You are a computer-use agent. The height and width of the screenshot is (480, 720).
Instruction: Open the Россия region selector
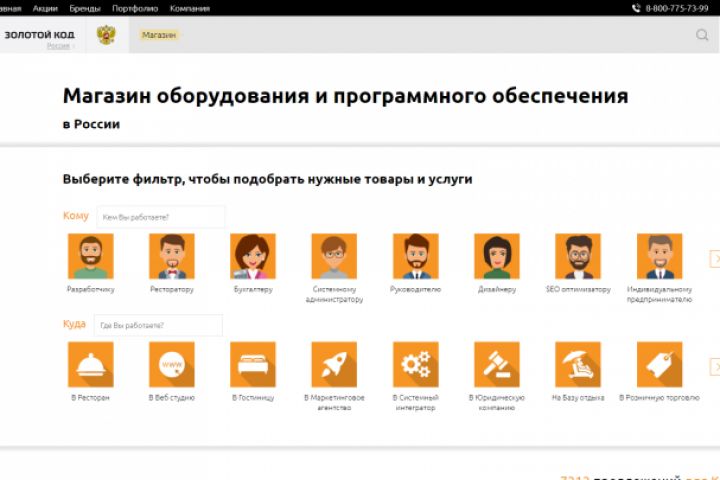click(58, 46)
